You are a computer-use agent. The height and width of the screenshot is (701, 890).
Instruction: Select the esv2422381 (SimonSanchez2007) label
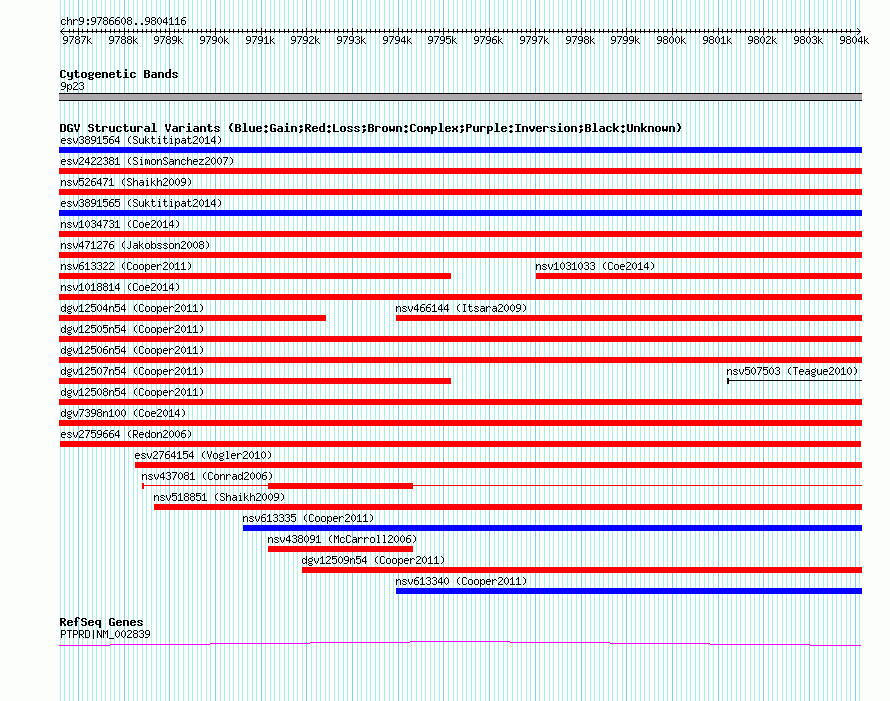coord(147,161)
